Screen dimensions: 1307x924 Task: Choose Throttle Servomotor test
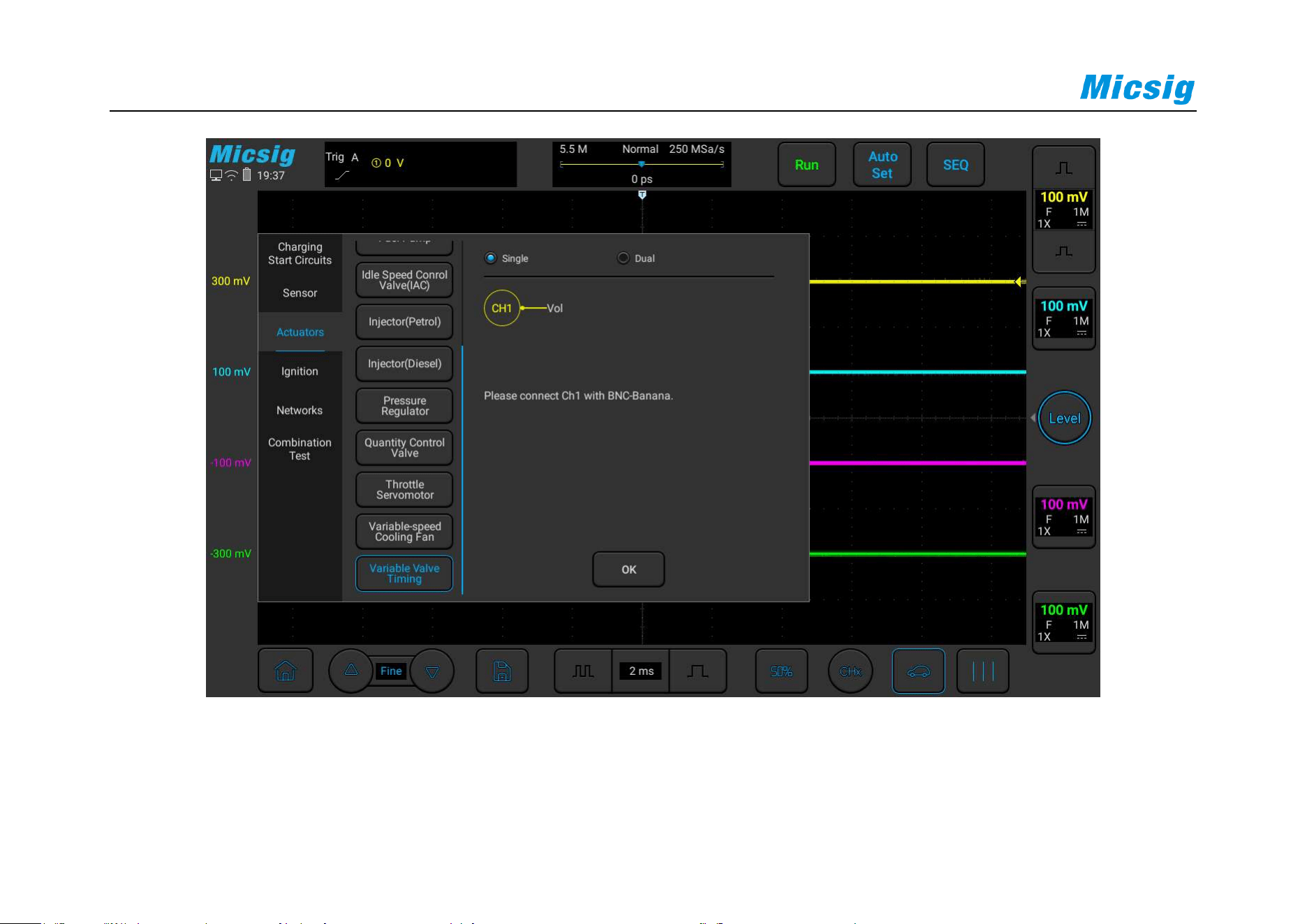tap(404, 489)
